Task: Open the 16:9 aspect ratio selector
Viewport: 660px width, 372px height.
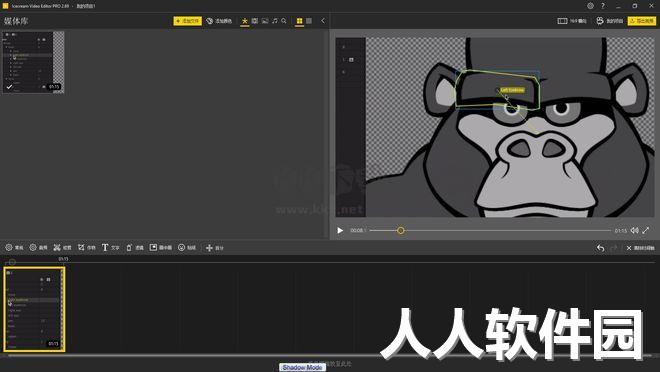Action: click(572, 21)
